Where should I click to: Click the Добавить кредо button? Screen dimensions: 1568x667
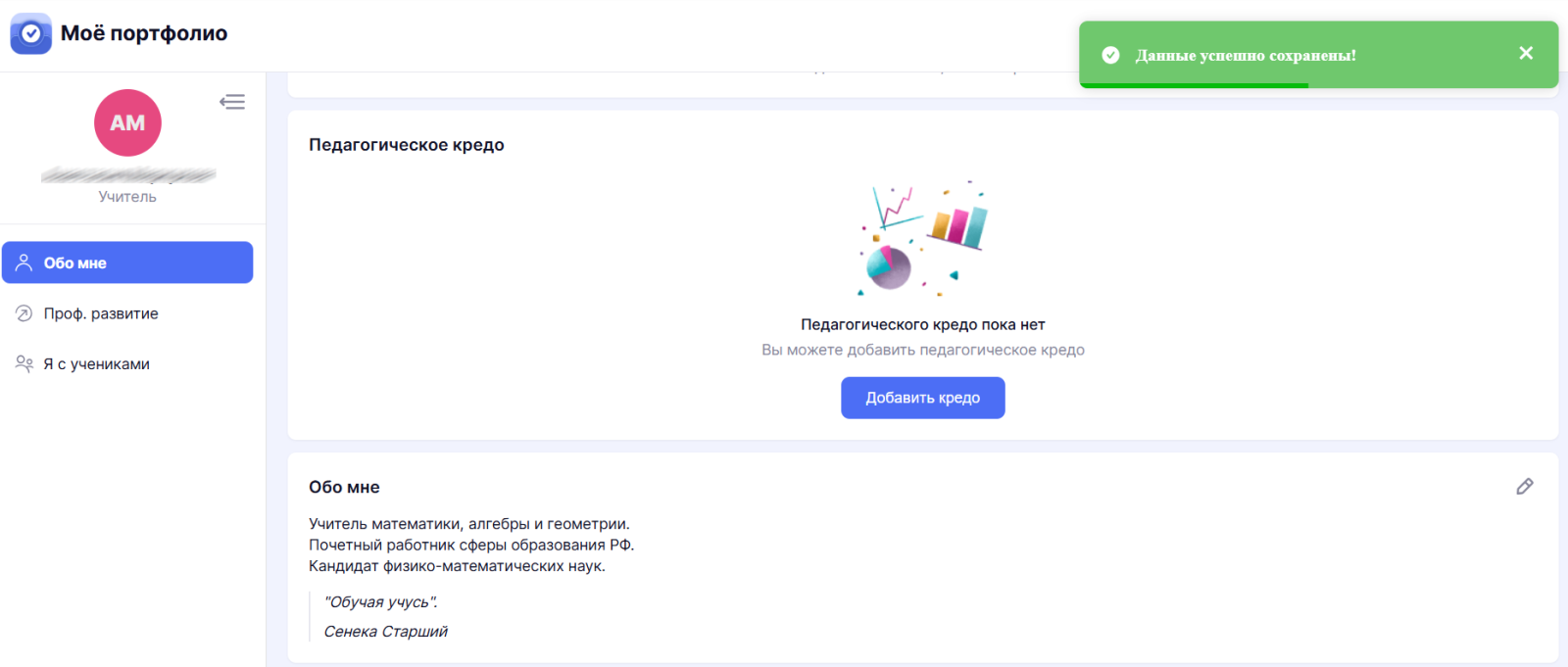[x=923, y=398]
